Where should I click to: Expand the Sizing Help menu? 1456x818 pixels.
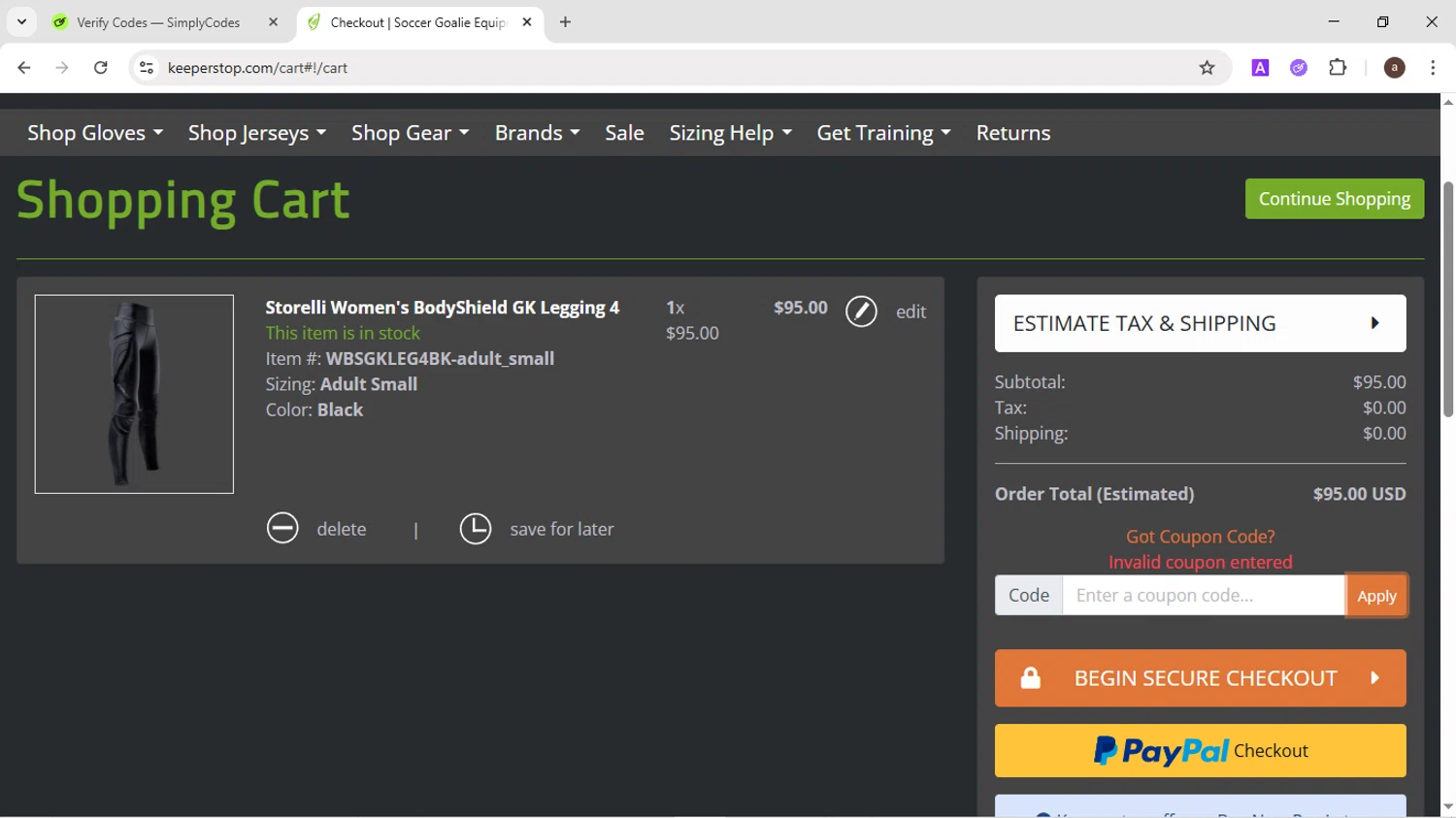point(731,133)
